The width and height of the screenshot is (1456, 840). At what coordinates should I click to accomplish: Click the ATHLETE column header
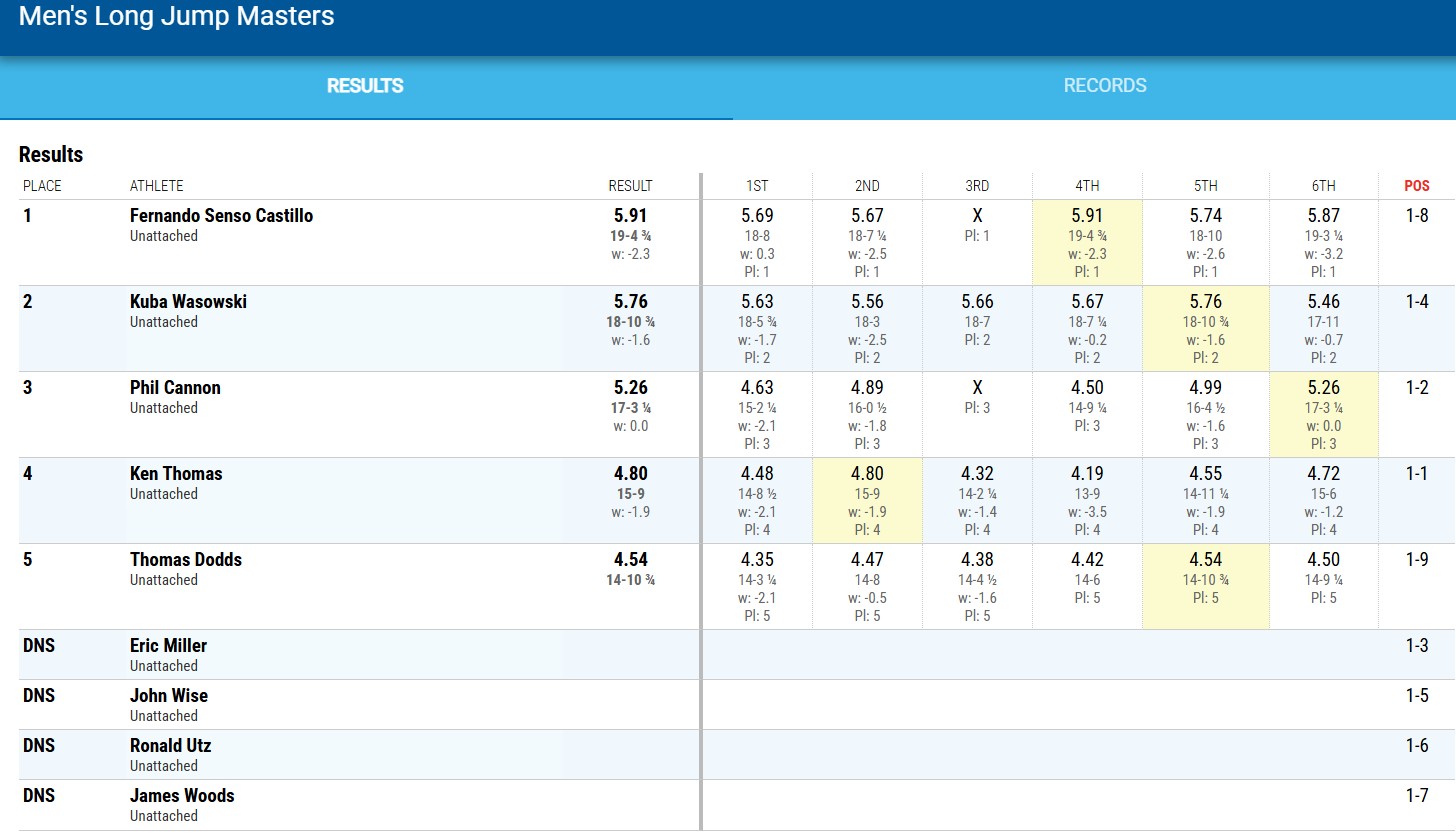[157, 186]
